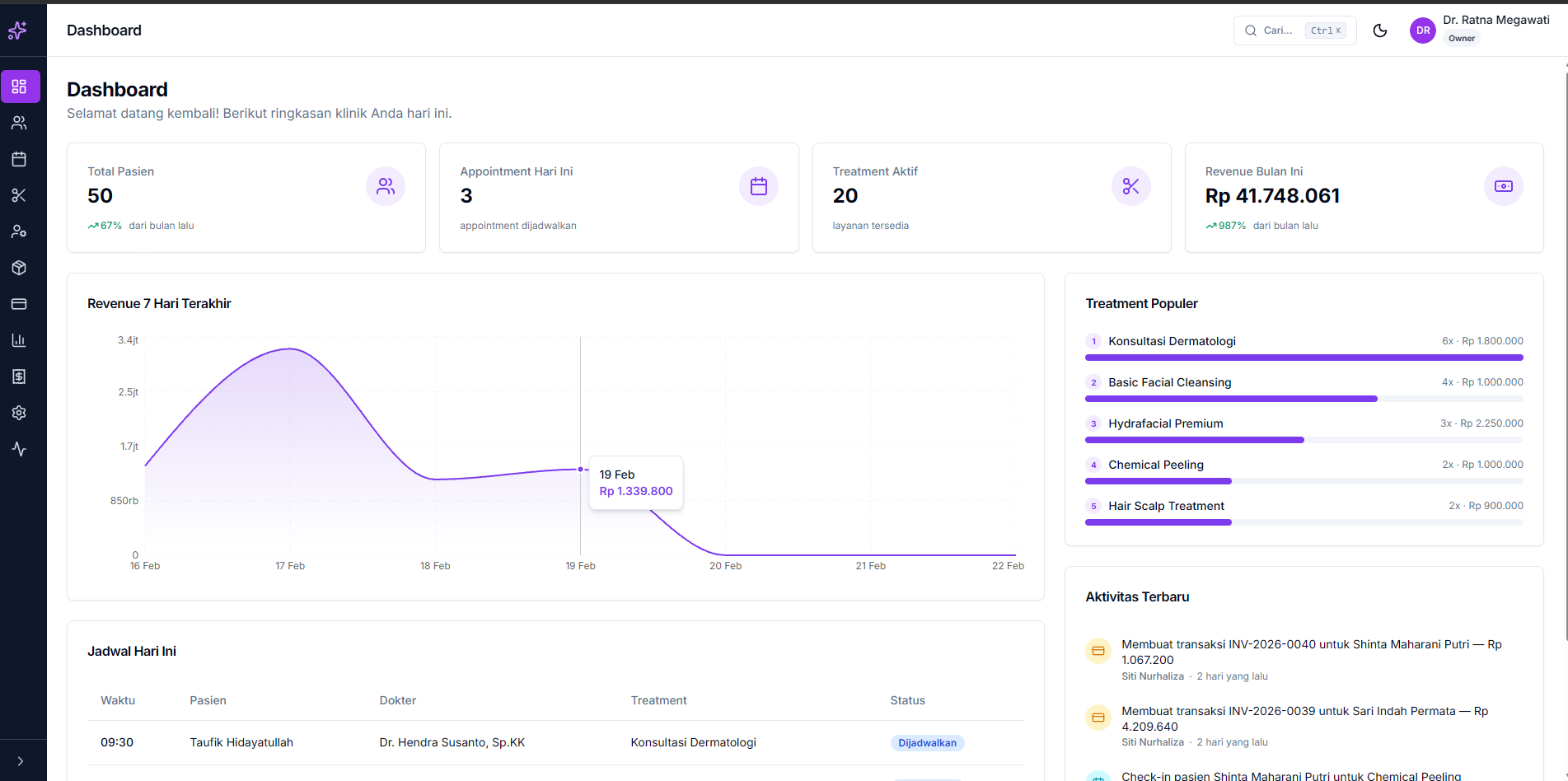Image resolution: width=1568 pixels, height=781 pixels.
Task: Open the Dr. Ratna Megawati profile menu
Action: coord(1480,30)
